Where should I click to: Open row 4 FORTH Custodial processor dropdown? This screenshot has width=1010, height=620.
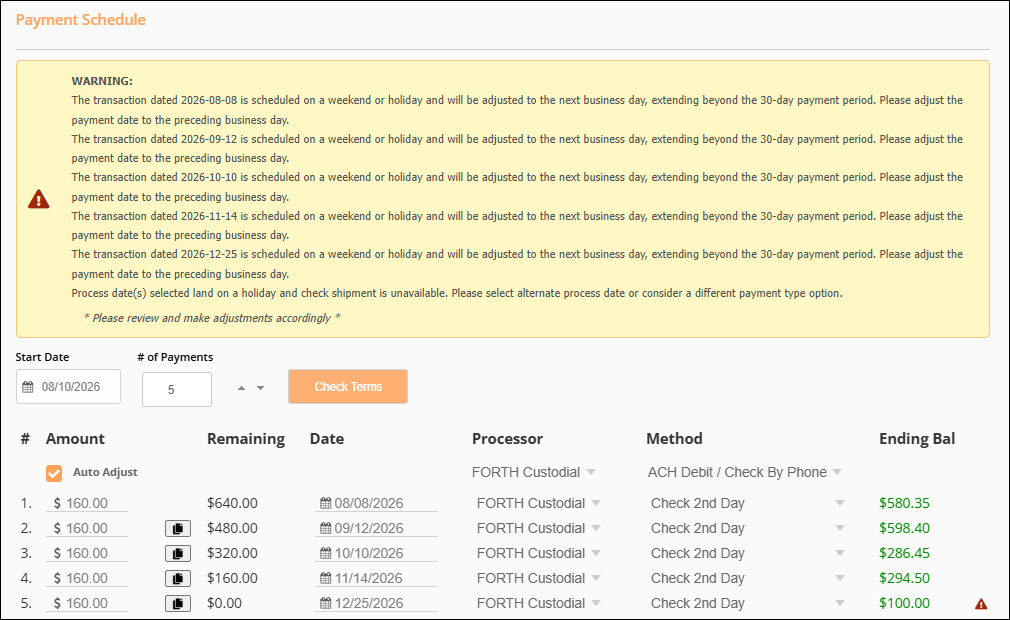pos(538,578)
